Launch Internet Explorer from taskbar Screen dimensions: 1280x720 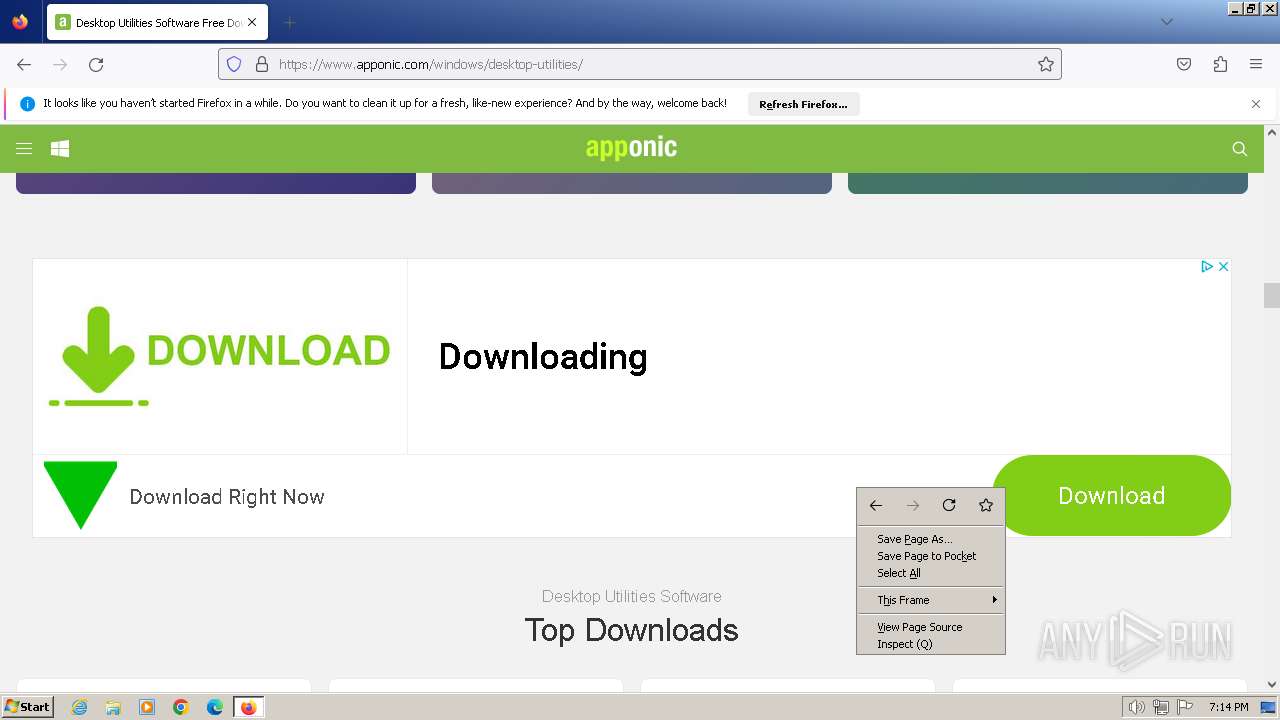(x=79, y=707)
